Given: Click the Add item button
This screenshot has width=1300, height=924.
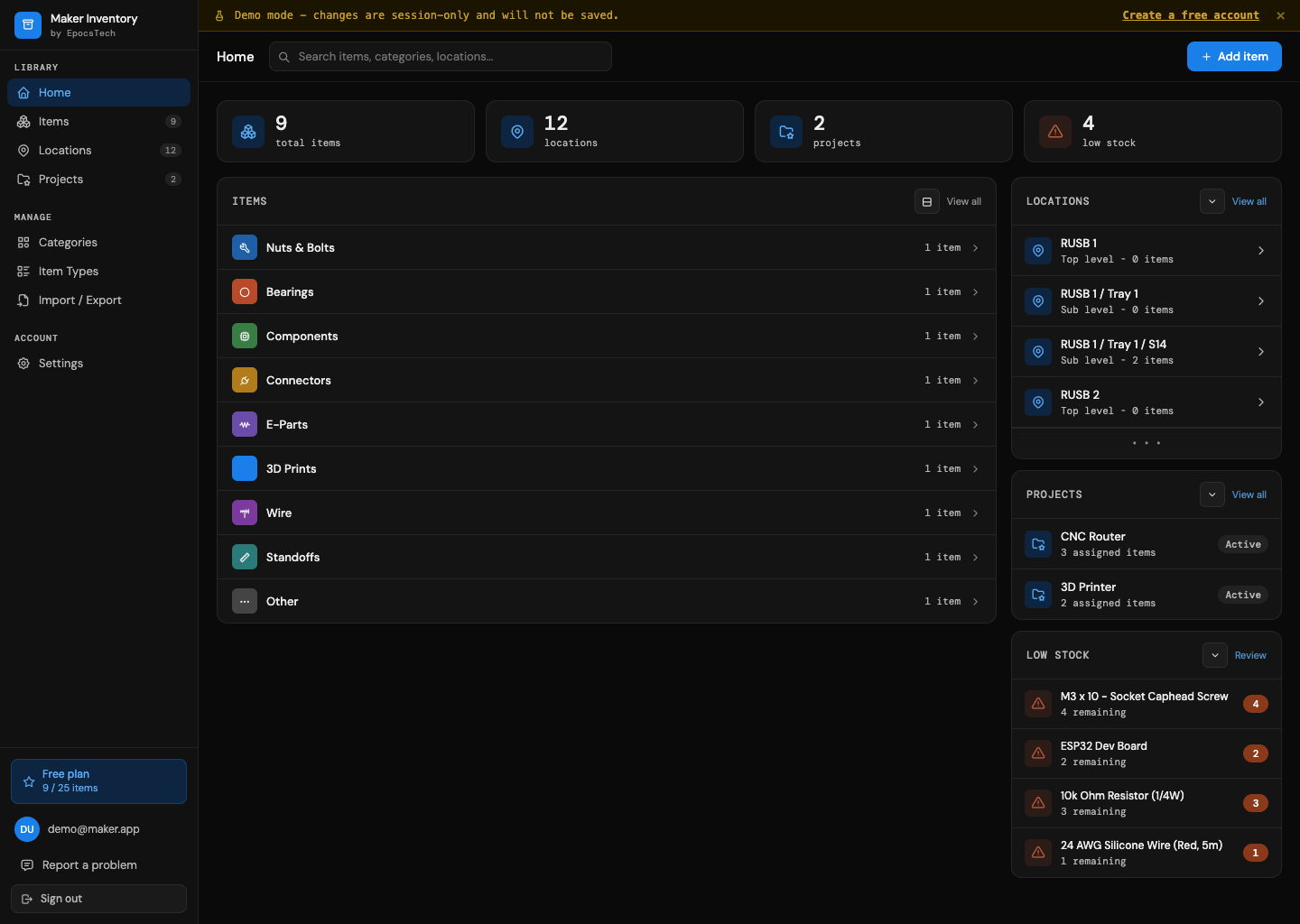Looking at the screenshot, I should 1234,56.
